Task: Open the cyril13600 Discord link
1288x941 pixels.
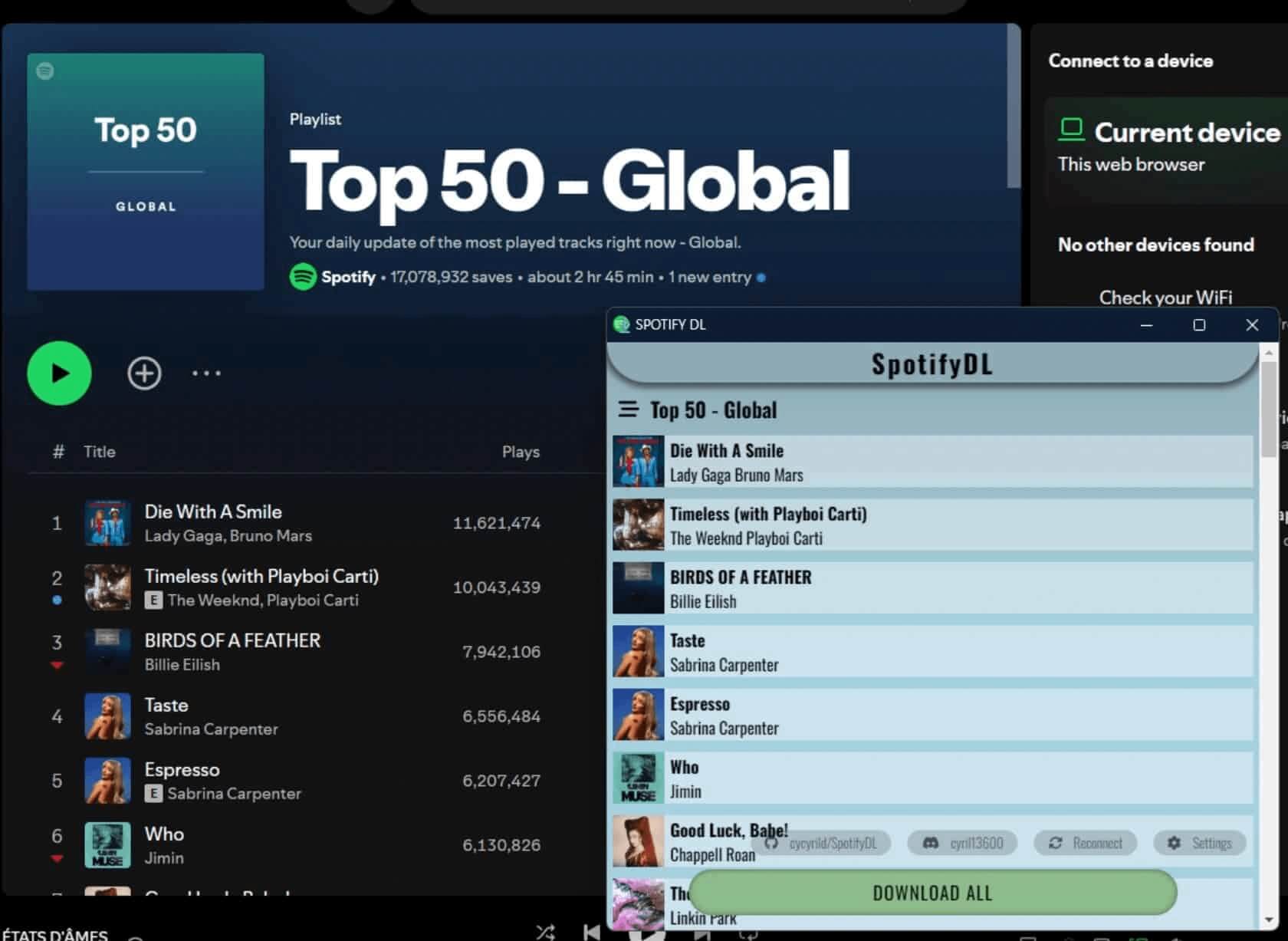Action: (x=963, y=843)
